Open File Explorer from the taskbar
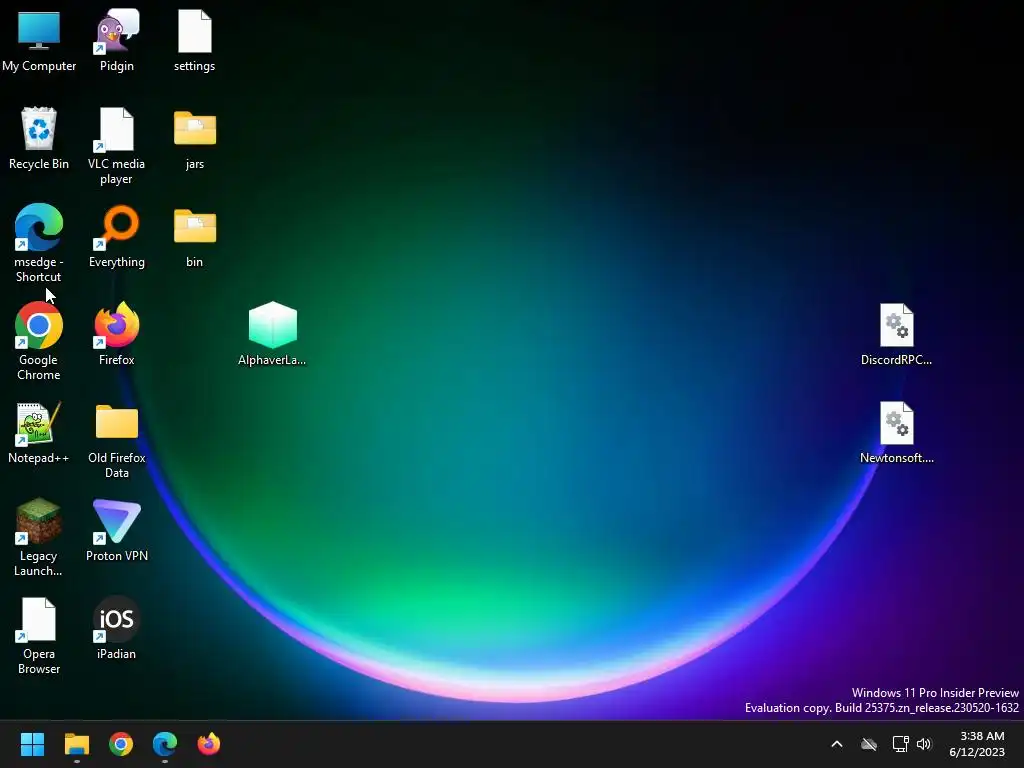 click(x=76, y=744)
